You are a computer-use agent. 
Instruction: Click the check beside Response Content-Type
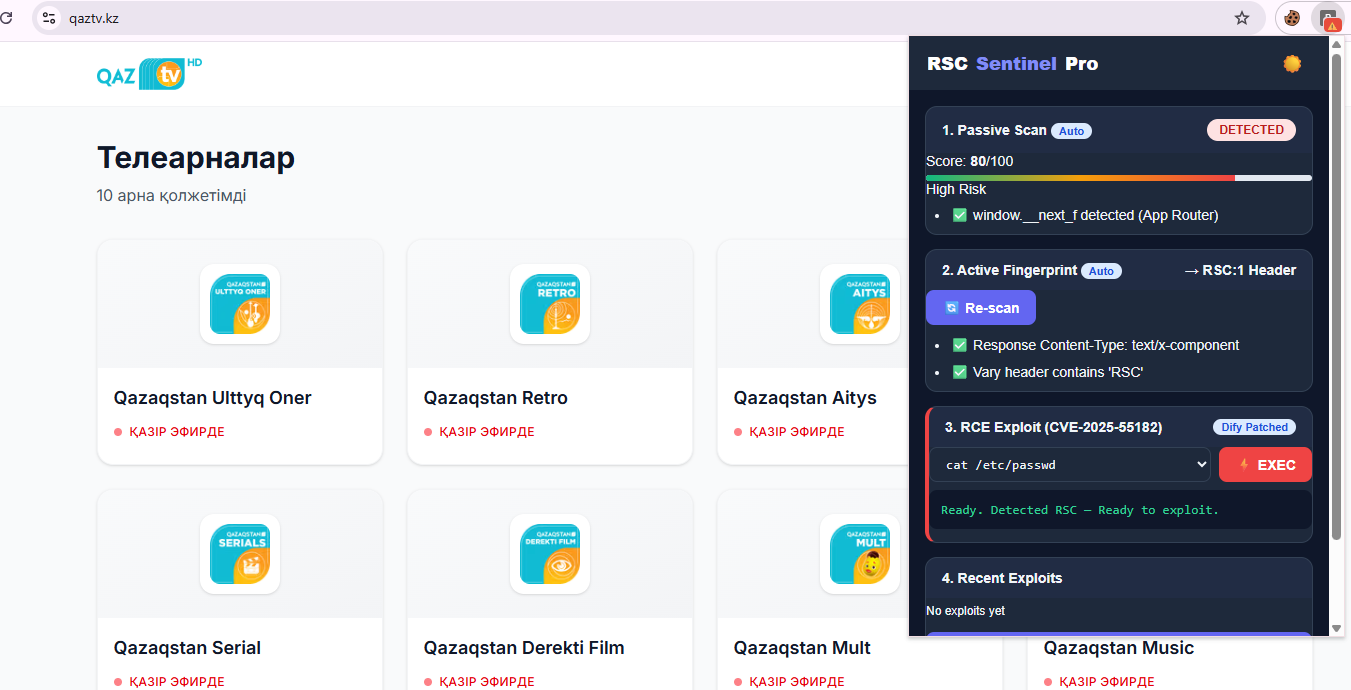pos(960,345)
